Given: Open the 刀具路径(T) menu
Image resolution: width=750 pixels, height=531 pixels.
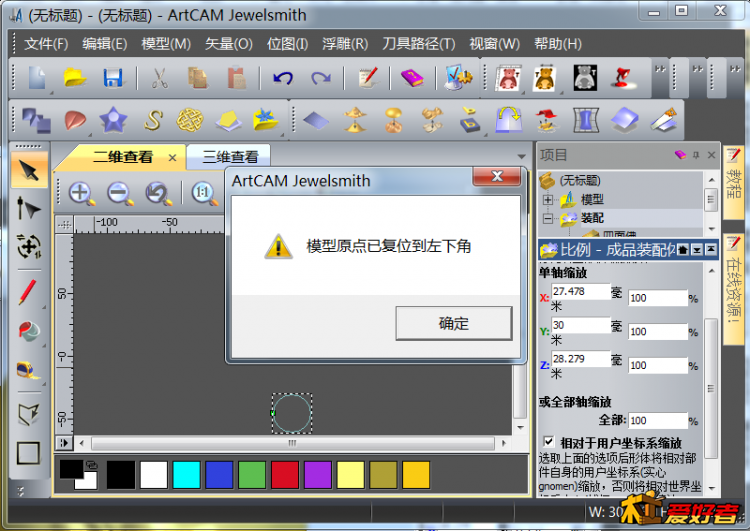Looking at the screenshot, I should coord(419,44).
